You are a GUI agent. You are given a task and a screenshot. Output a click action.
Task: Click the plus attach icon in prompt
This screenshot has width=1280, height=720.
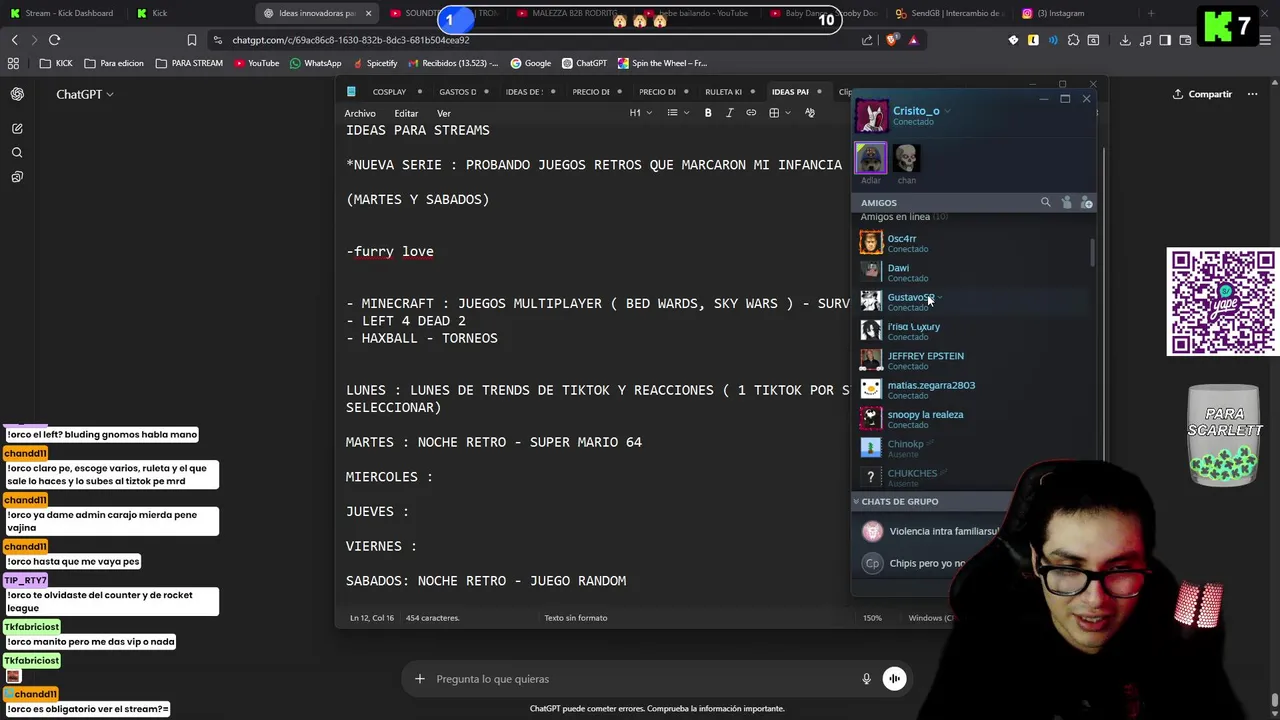pyautogui.click(x=420, y=679)
